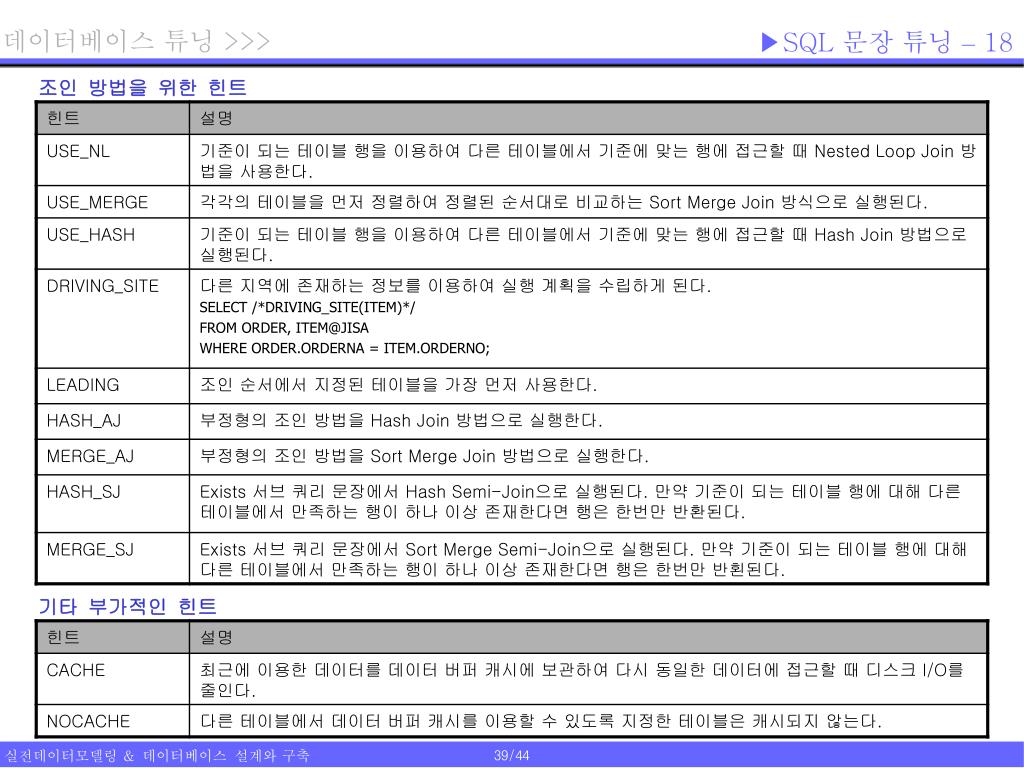Select the heading 조인 방법을 위한 힌트
This screenshot has height=768, width=1024.
coord(142,87)
